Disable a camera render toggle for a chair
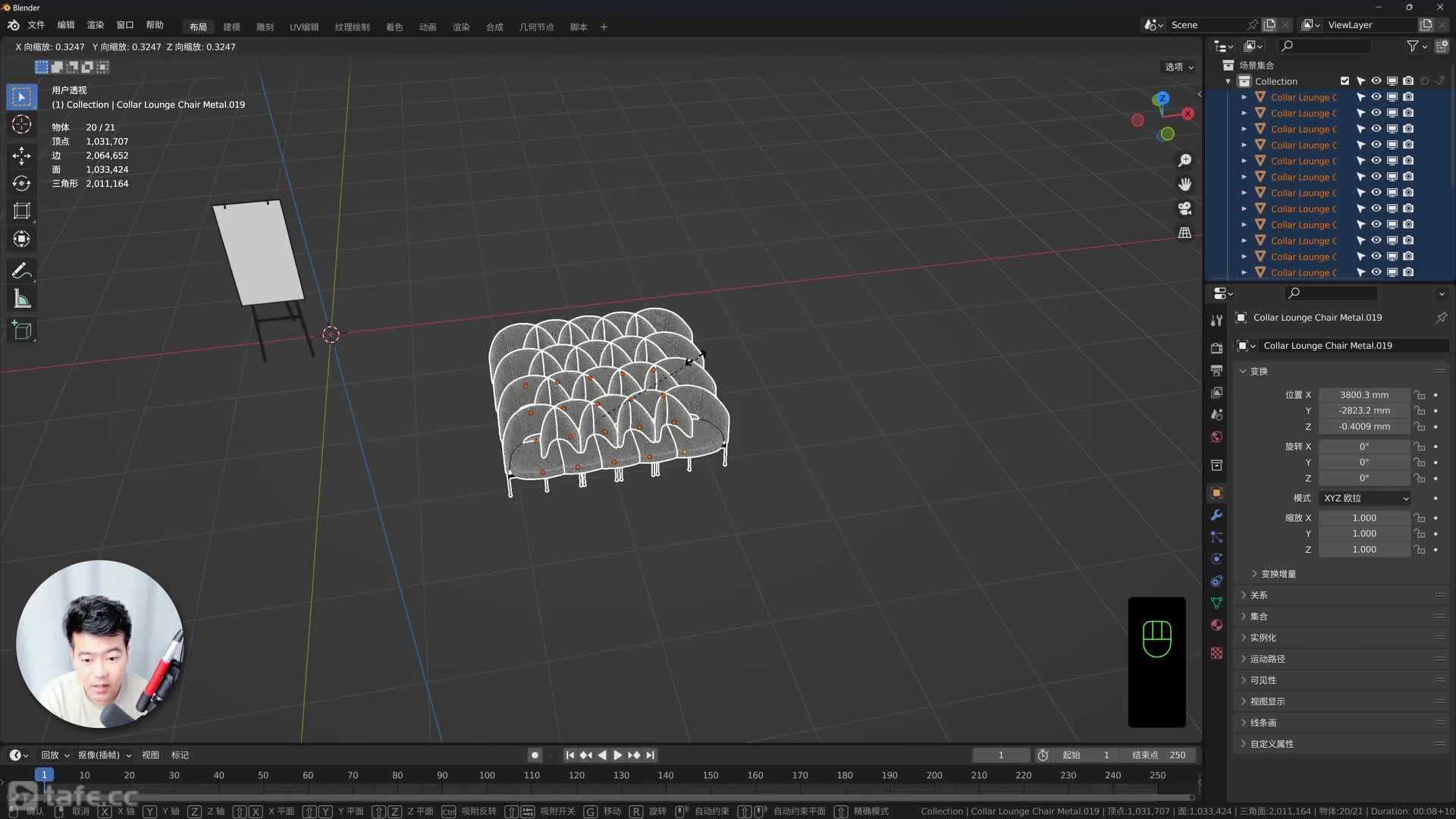1456x819 pixels. point(1408,96)
